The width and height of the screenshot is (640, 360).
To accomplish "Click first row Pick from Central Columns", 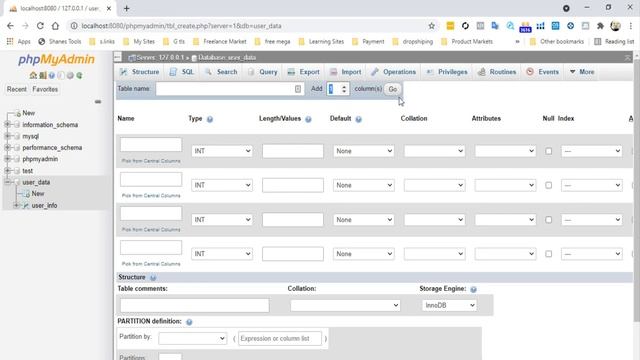I will [151, 161].
